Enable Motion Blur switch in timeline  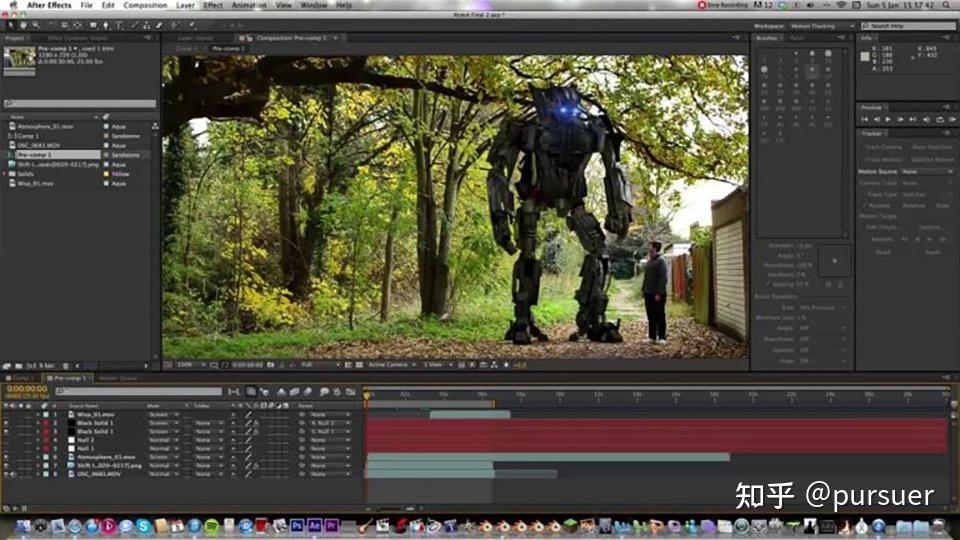307,391
